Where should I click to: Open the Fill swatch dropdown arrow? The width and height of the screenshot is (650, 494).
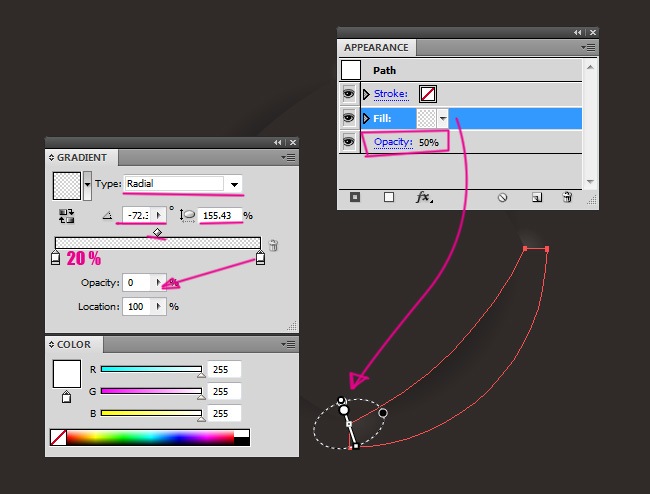click(x=443, y=119)
